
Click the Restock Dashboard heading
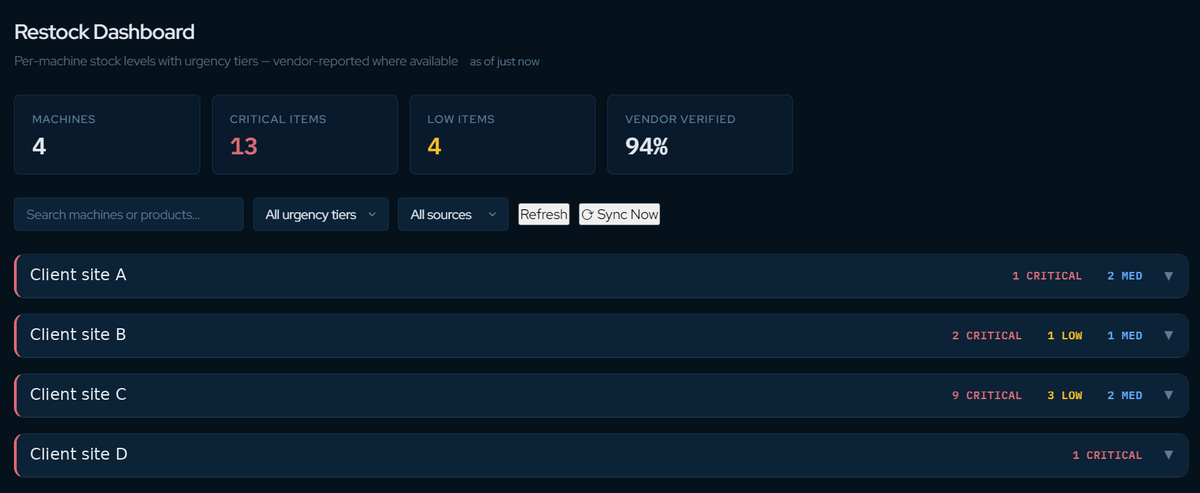(104, 32)
